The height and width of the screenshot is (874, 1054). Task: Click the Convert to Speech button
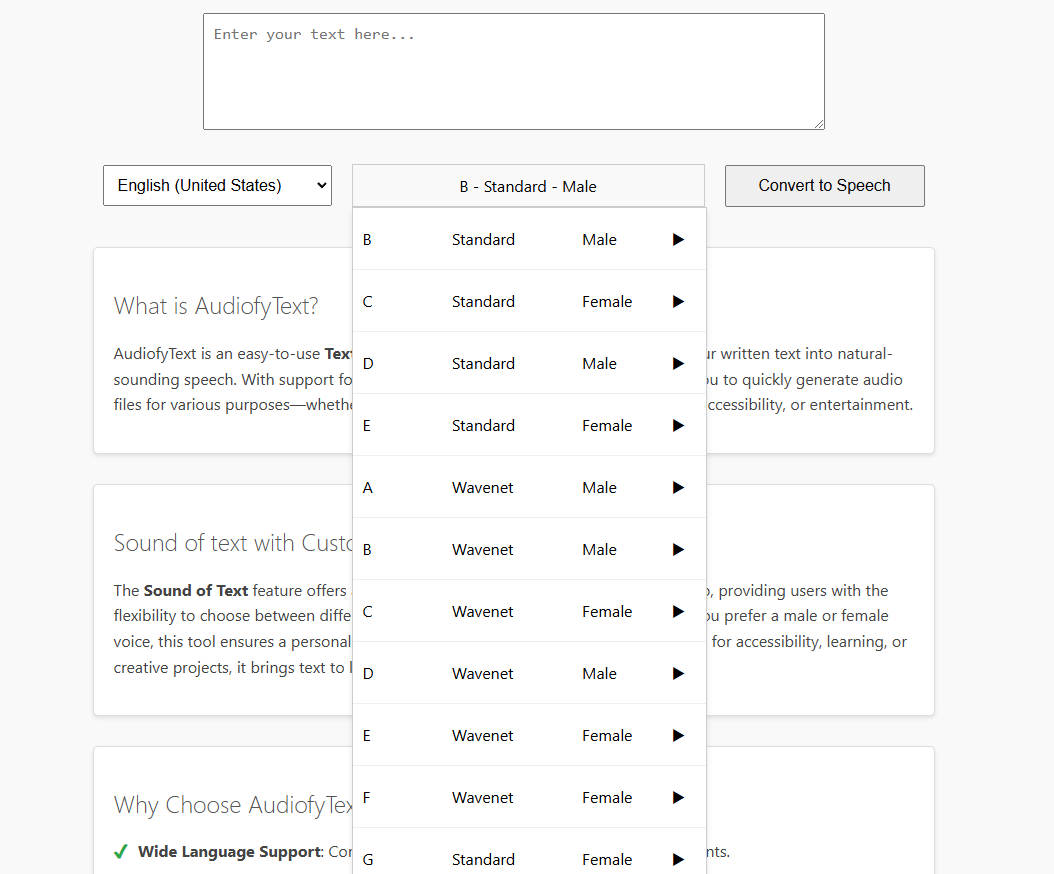pos(825,186)
